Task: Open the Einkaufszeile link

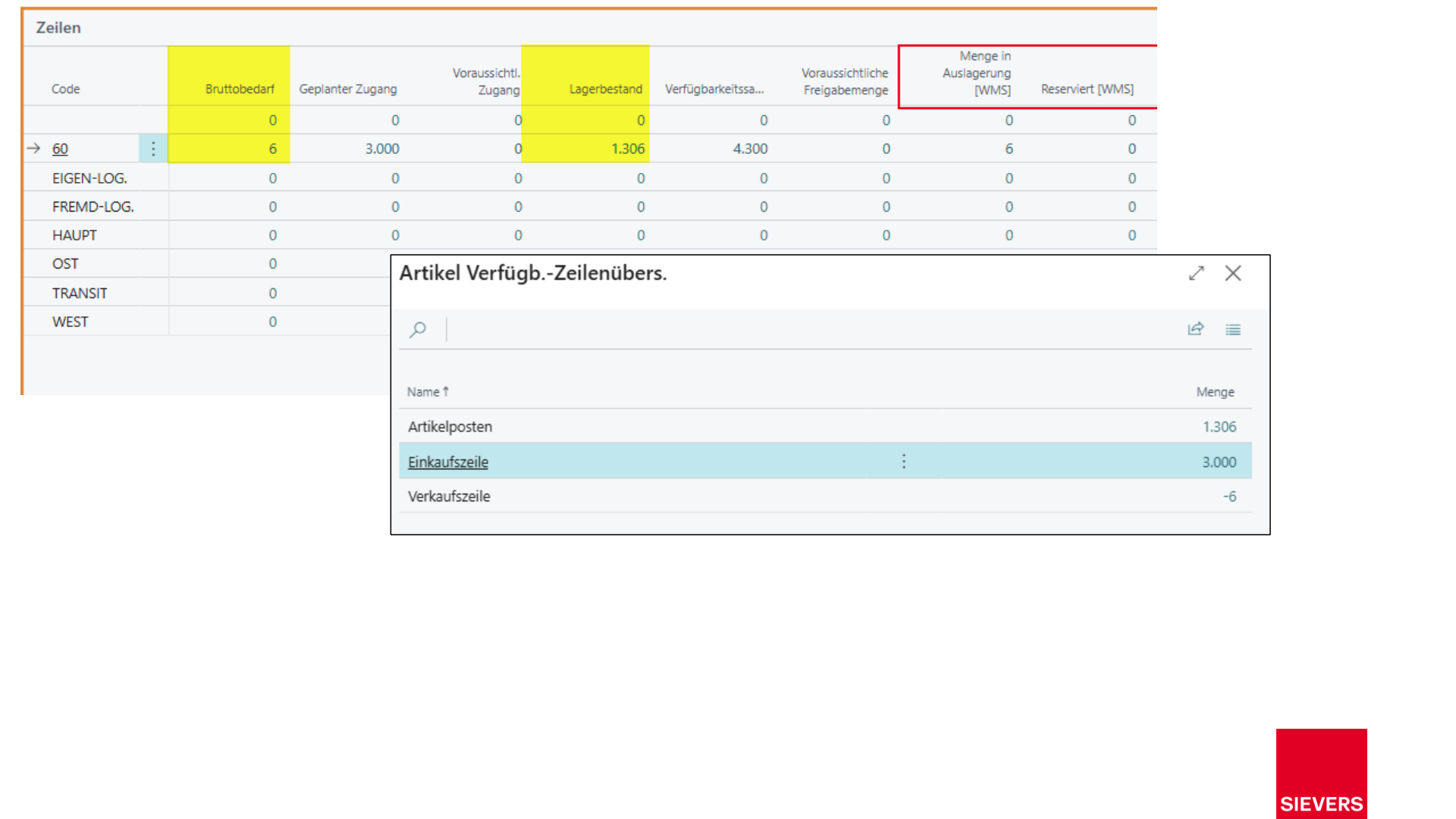Action: click(x=448, y=462)
